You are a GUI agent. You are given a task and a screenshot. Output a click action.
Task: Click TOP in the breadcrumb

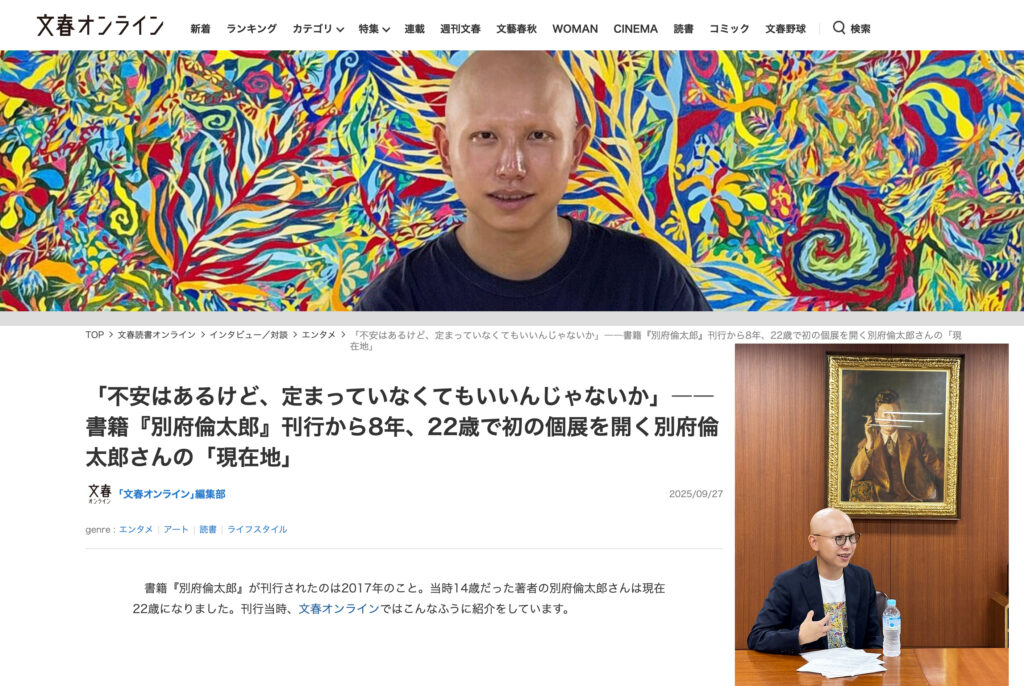94,335
